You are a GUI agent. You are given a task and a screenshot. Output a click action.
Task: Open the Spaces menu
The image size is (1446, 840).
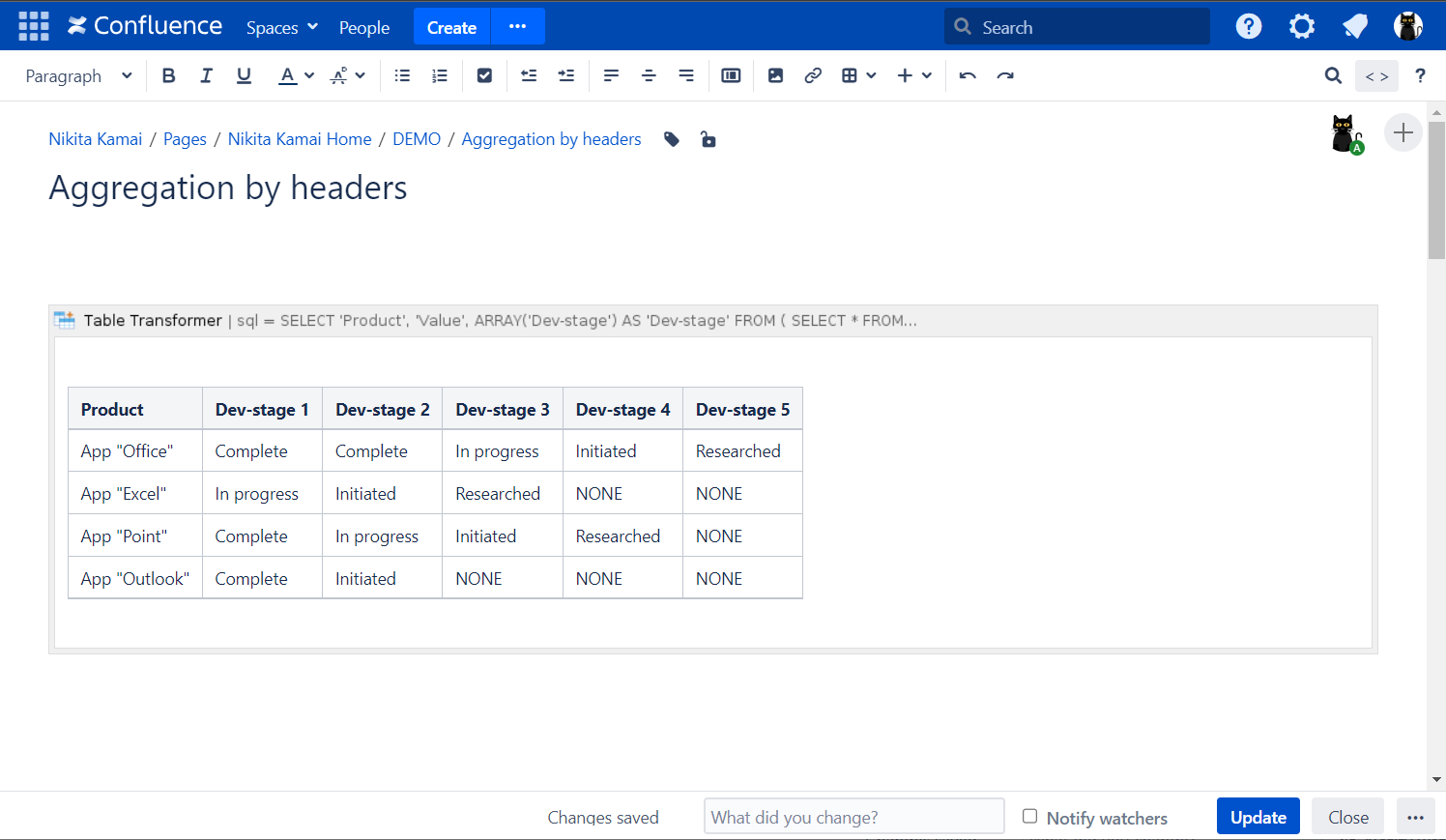pyautogui.click(x=281, y=27)
